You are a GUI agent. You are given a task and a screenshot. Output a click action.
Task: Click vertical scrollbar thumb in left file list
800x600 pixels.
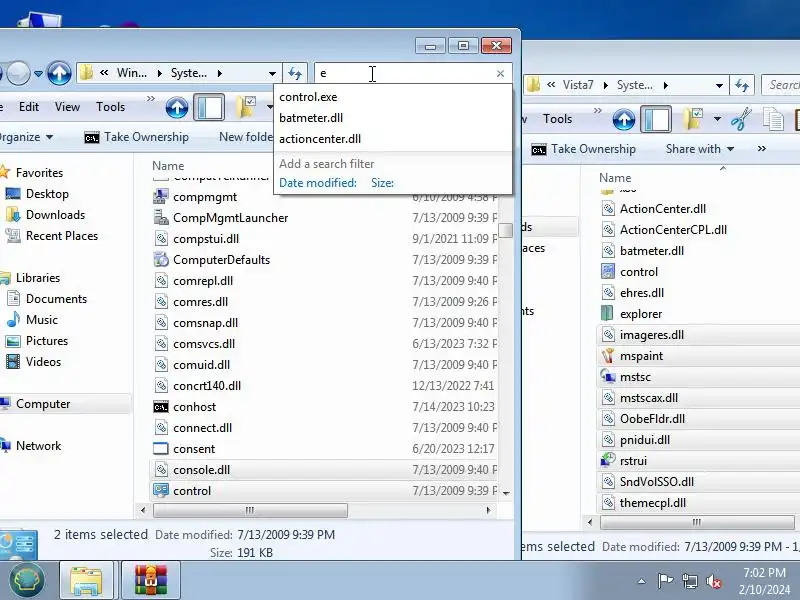tap(506, 230)
